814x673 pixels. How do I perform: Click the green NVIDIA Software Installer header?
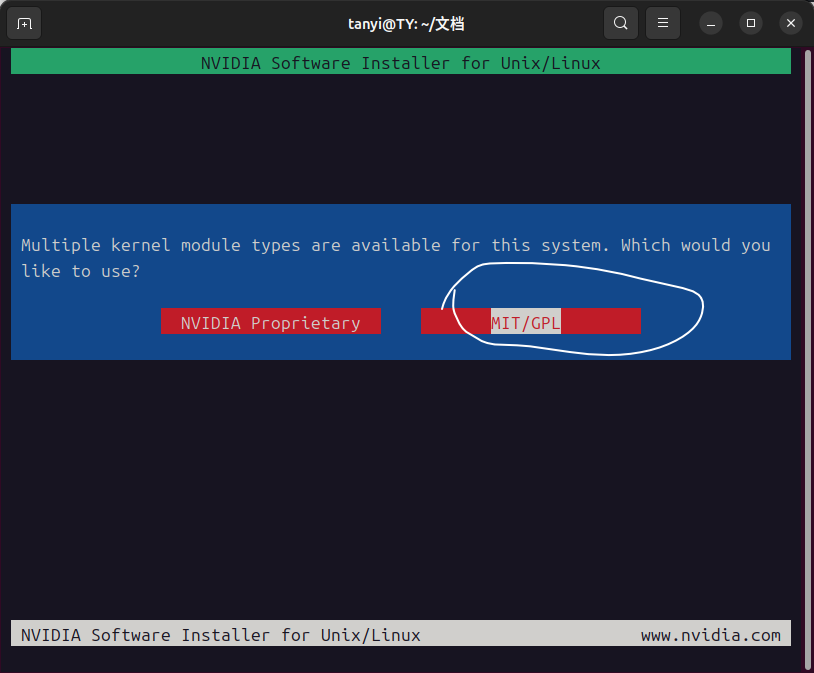tap(401, 61)
